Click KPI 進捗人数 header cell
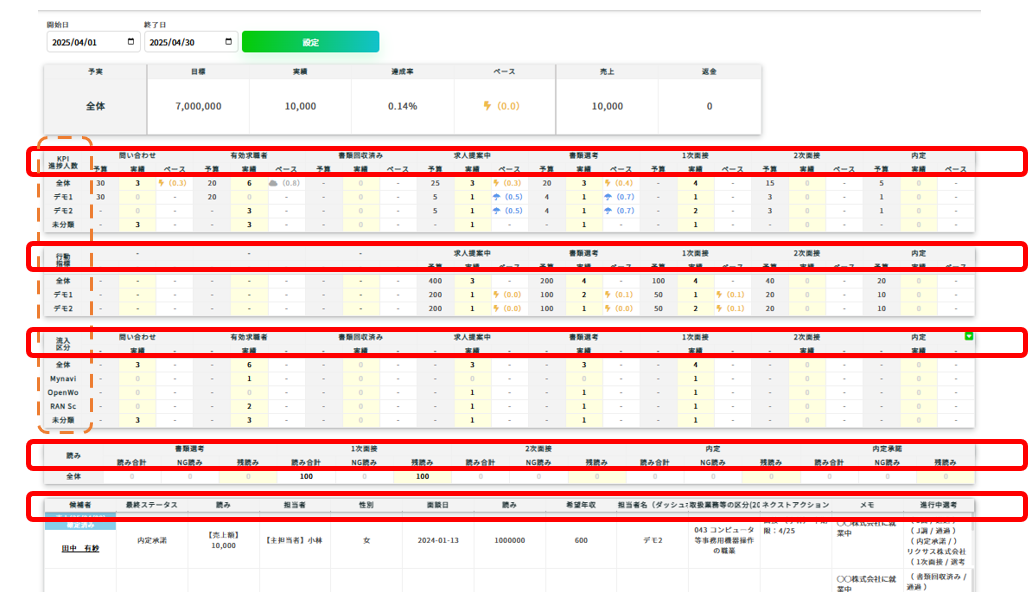This screenshot has height=592, width=1034. point(63,162)
